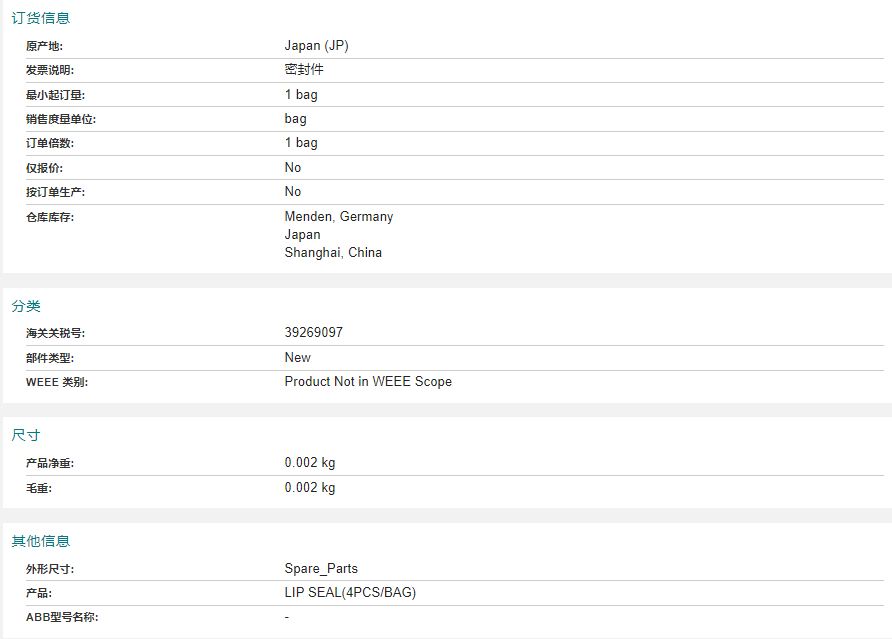Click the 最小起订量 label
892x639 pixels.
coord(55,95)
